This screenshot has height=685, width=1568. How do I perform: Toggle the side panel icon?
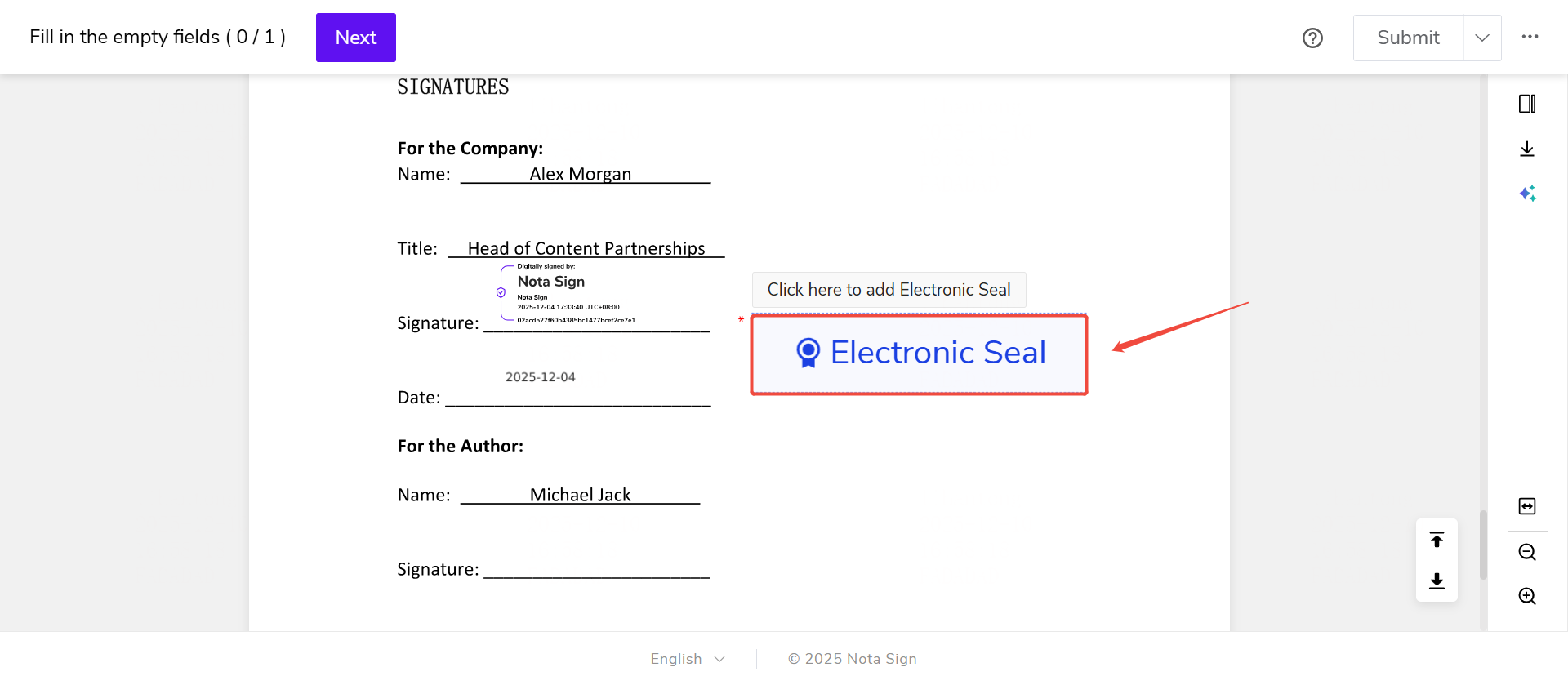coord(1527,104)
